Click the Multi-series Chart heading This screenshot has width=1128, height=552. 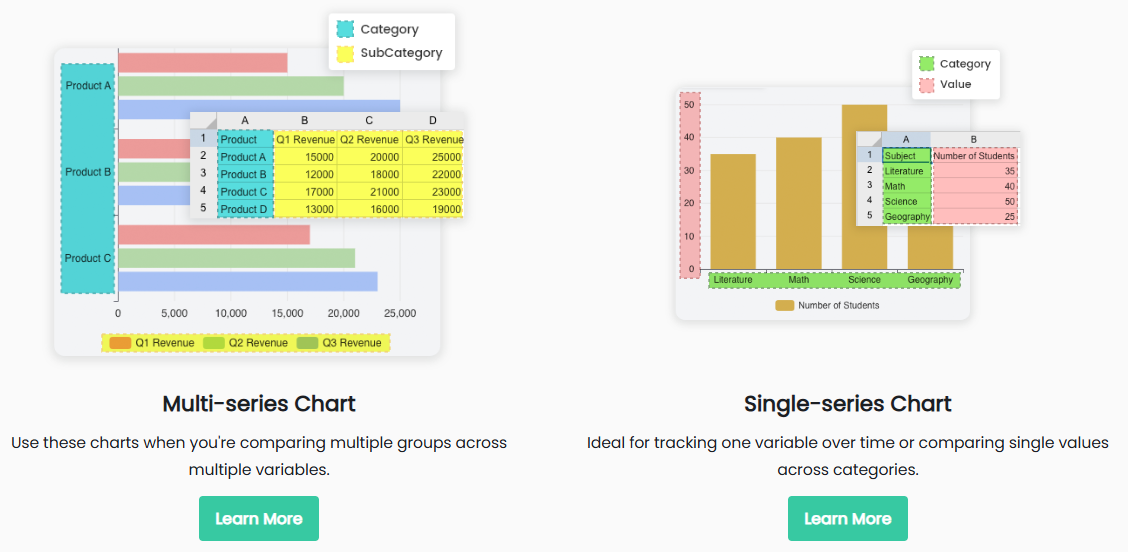tap(259, 404)
